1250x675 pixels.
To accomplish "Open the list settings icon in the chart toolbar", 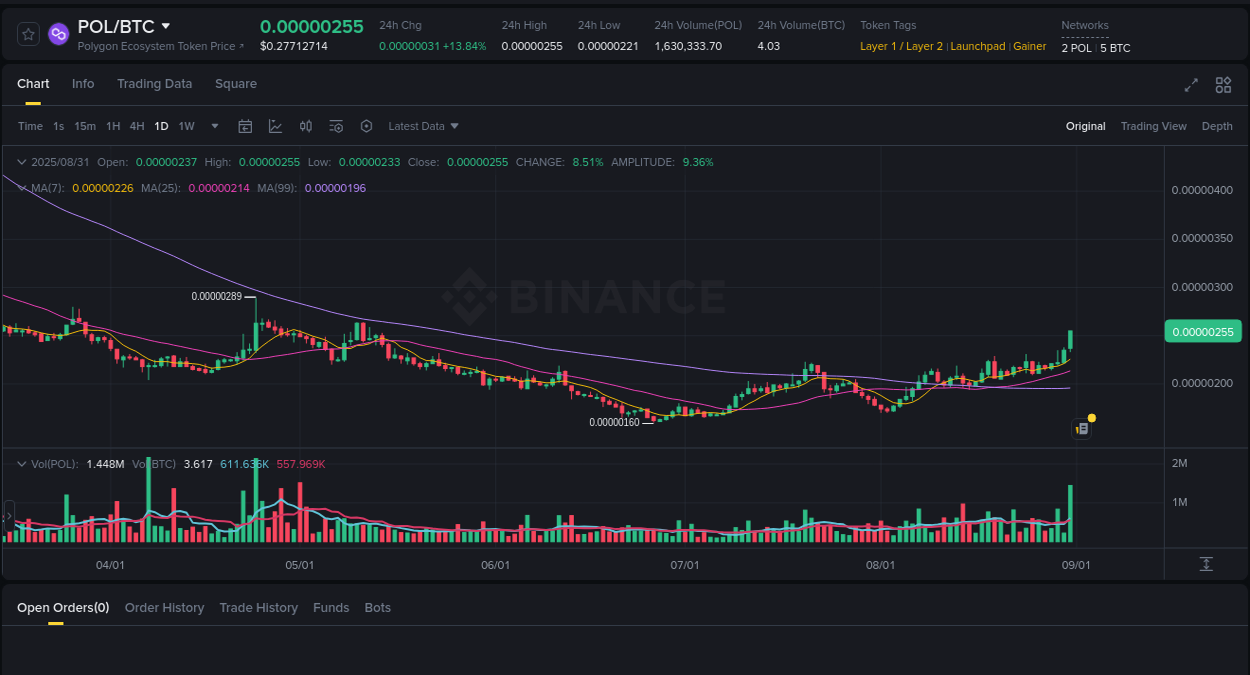I will pos(336,126).
